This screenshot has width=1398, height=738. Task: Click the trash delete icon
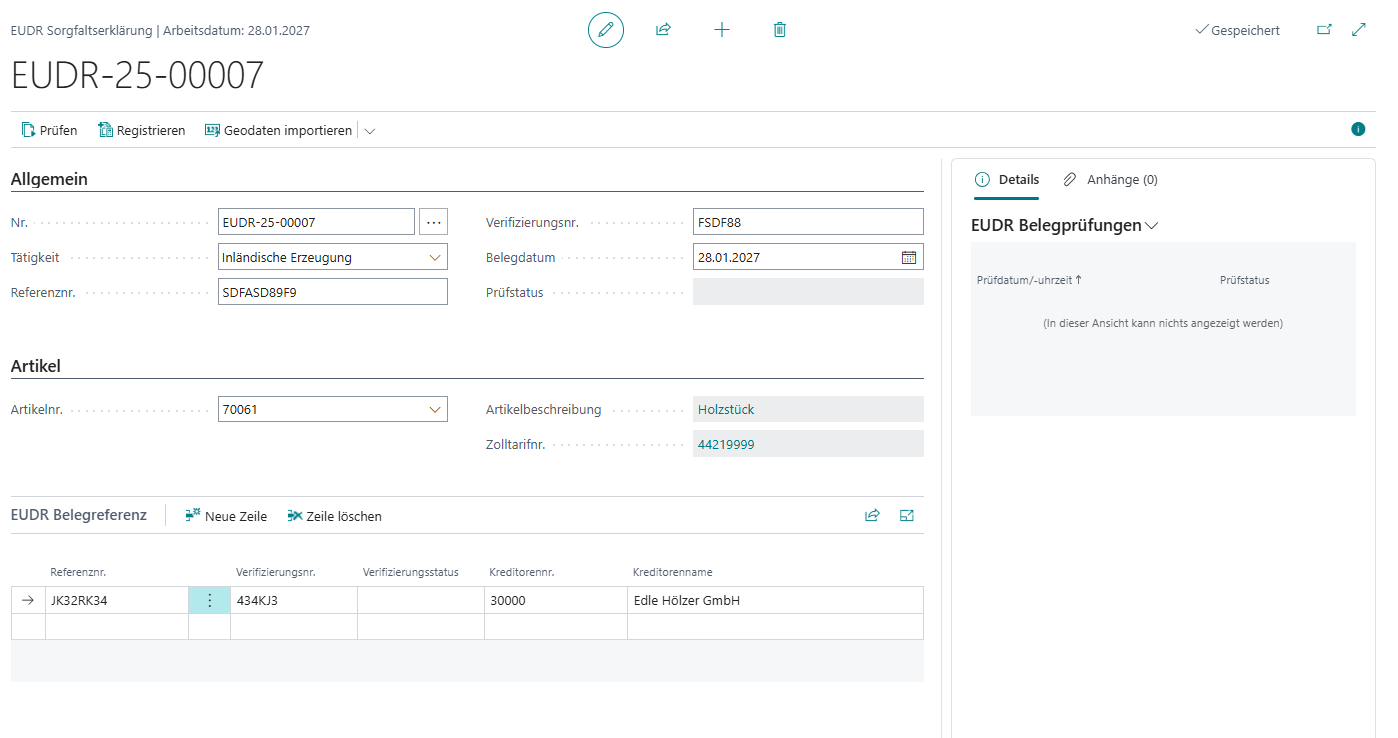[780, 30]
